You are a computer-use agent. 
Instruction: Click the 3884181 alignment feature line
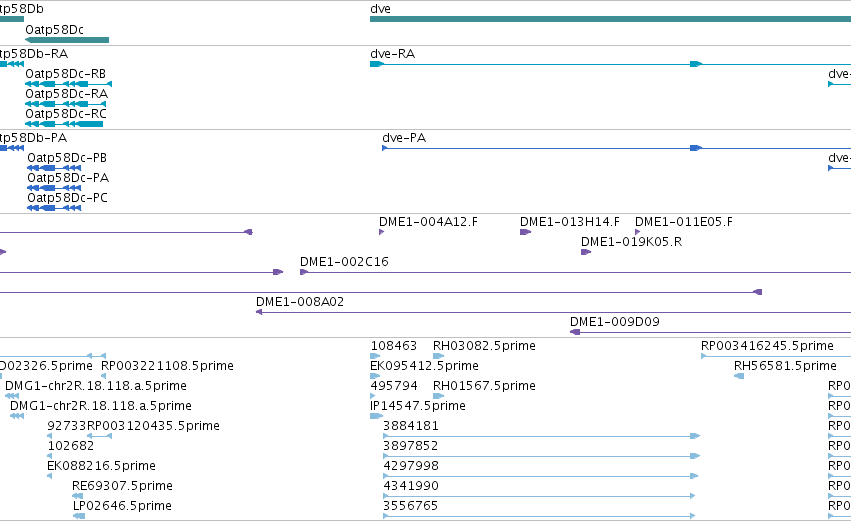(542, 436)
